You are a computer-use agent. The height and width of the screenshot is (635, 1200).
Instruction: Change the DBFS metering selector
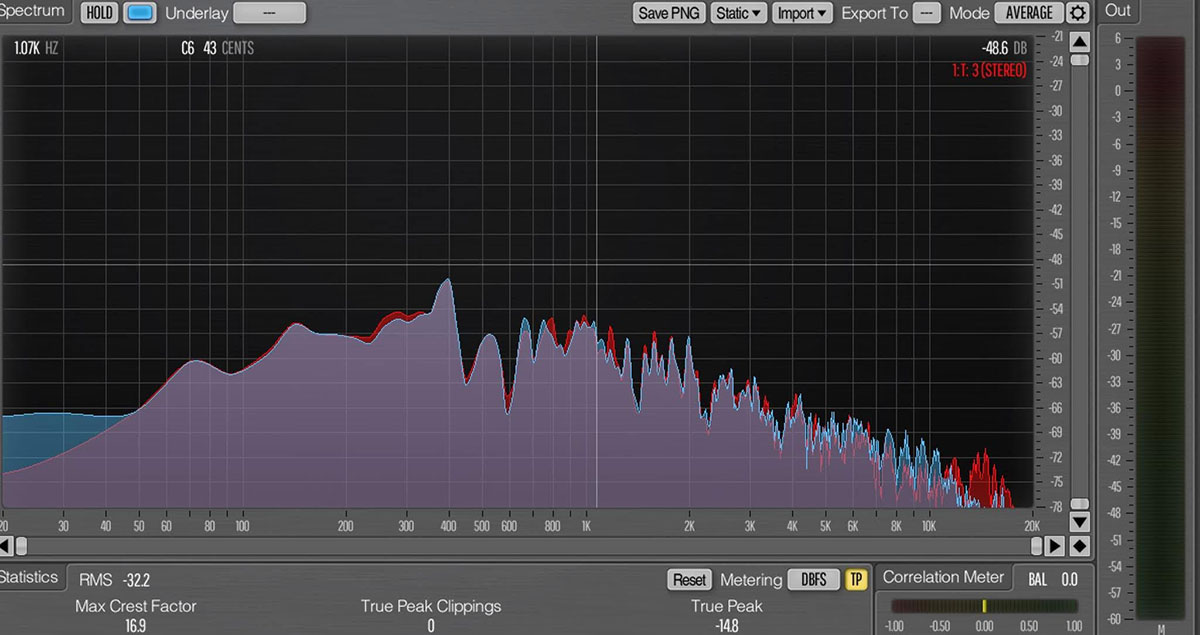[813, 580]
